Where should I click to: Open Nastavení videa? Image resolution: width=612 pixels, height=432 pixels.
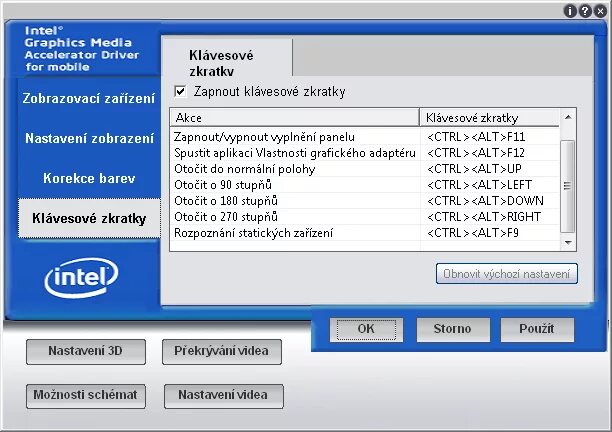pyautogui.click(x=224, y=395)
